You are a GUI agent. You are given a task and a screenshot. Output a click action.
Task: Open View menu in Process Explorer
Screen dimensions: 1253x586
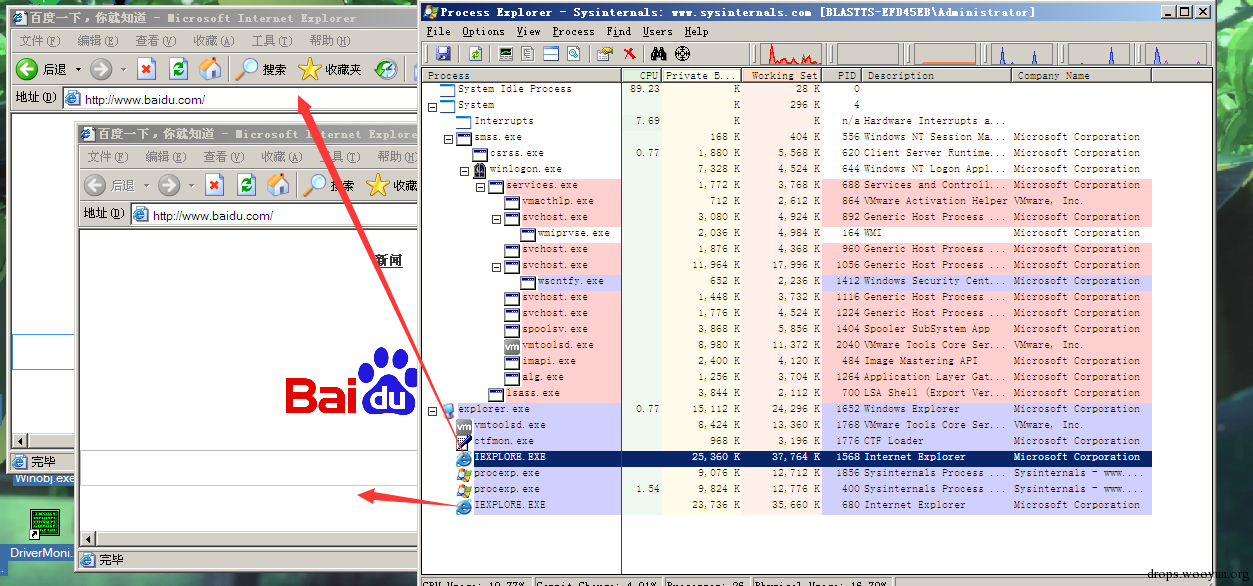[x=530, y=31]
